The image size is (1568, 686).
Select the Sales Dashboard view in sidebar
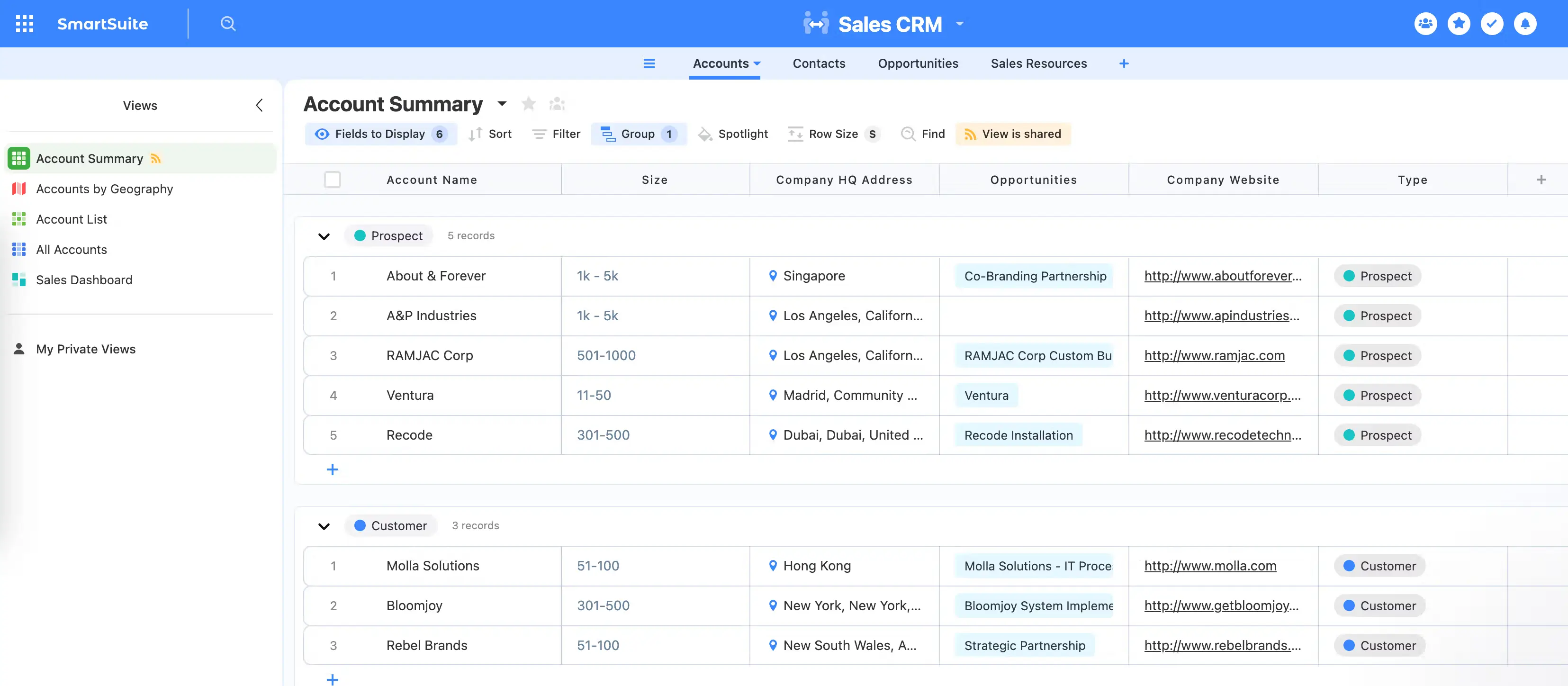click(84, 280)
